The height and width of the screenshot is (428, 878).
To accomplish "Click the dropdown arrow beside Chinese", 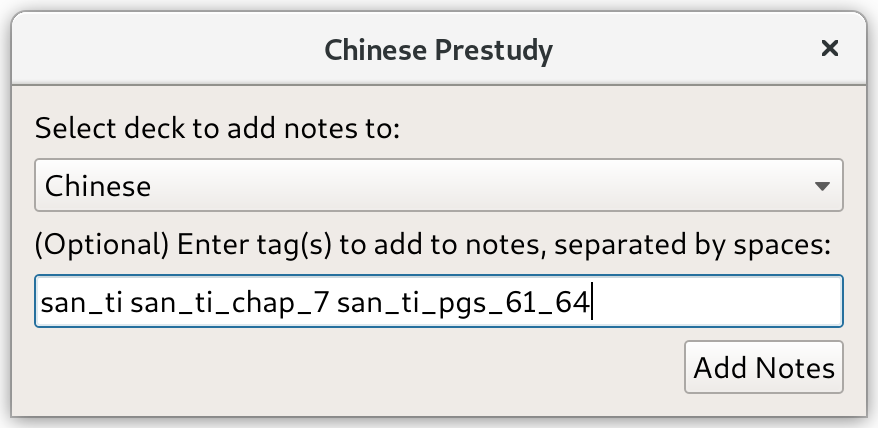I will pos(822,186).
